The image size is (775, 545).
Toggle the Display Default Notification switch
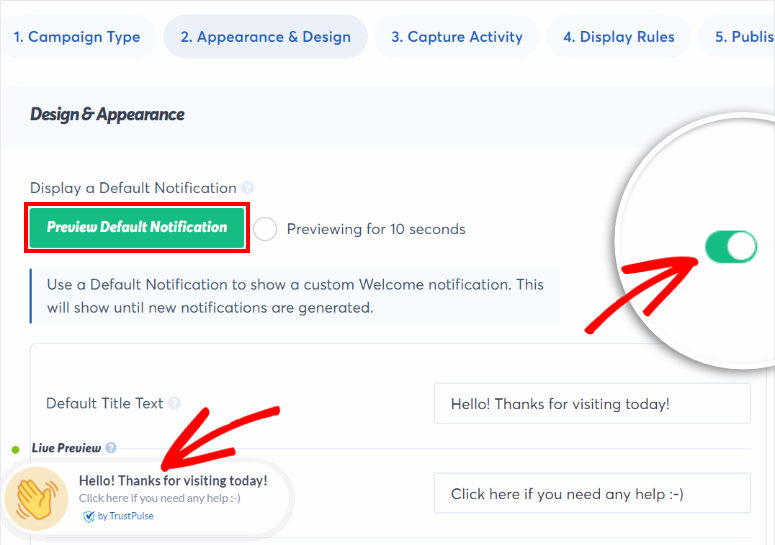(x=731, y=247)
